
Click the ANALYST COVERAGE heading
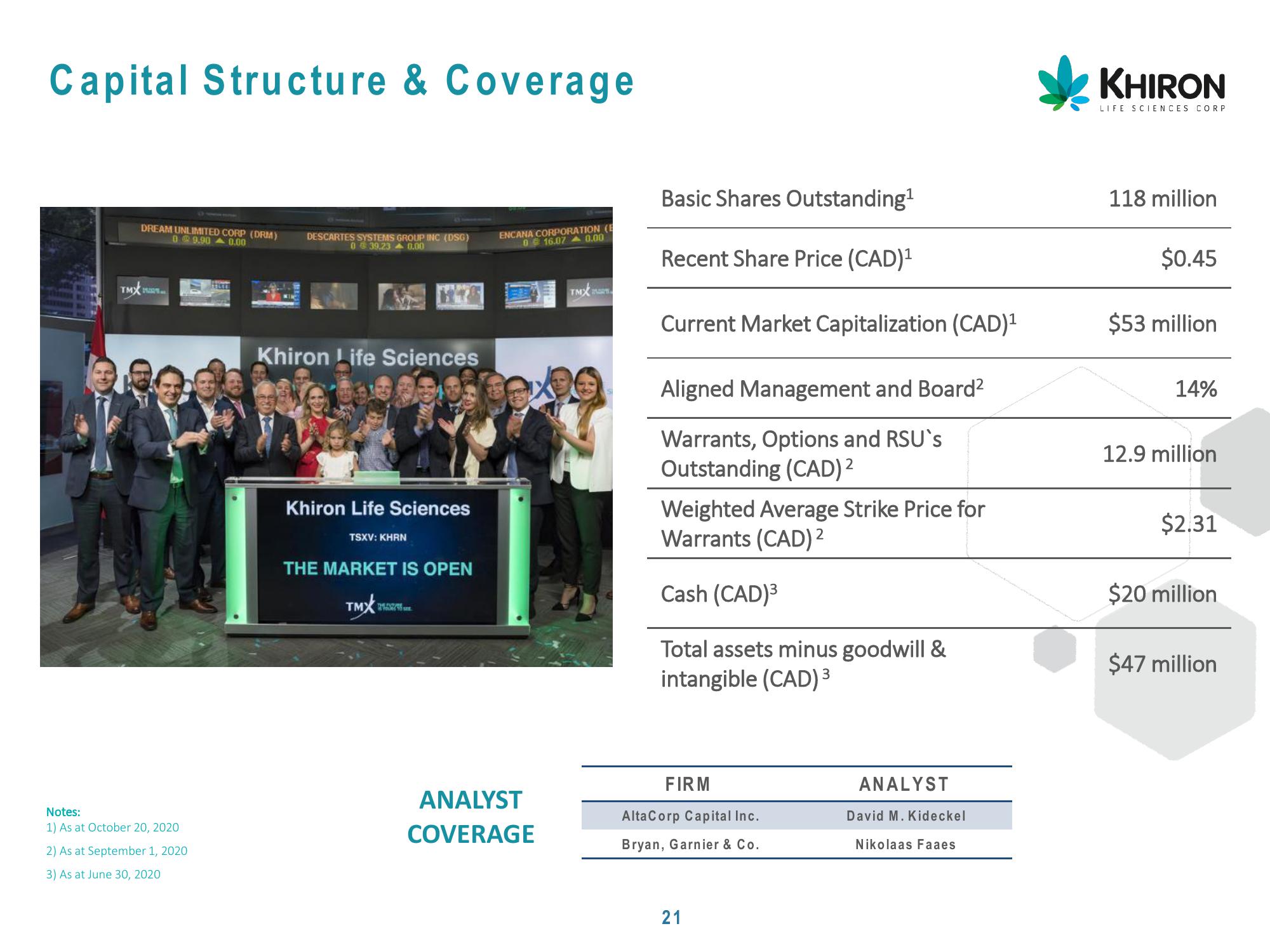tap(471, 817)
